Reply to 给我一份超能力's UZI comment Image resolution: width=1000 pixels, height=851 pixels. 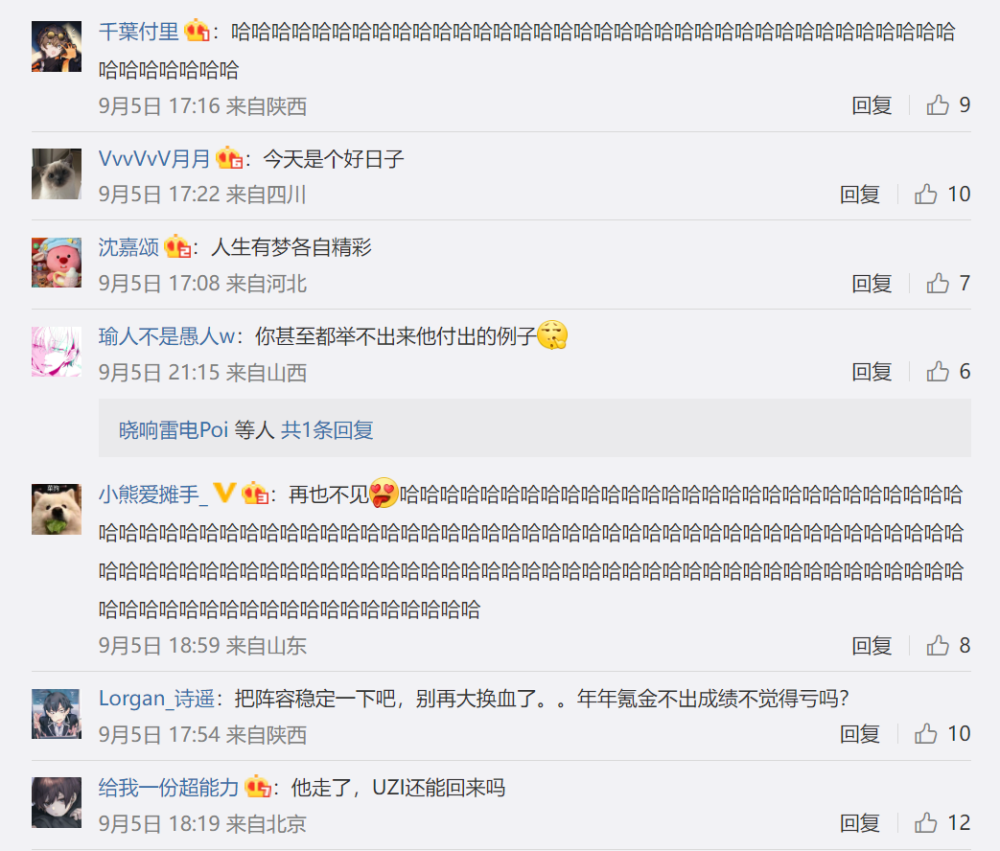(859, 823)
